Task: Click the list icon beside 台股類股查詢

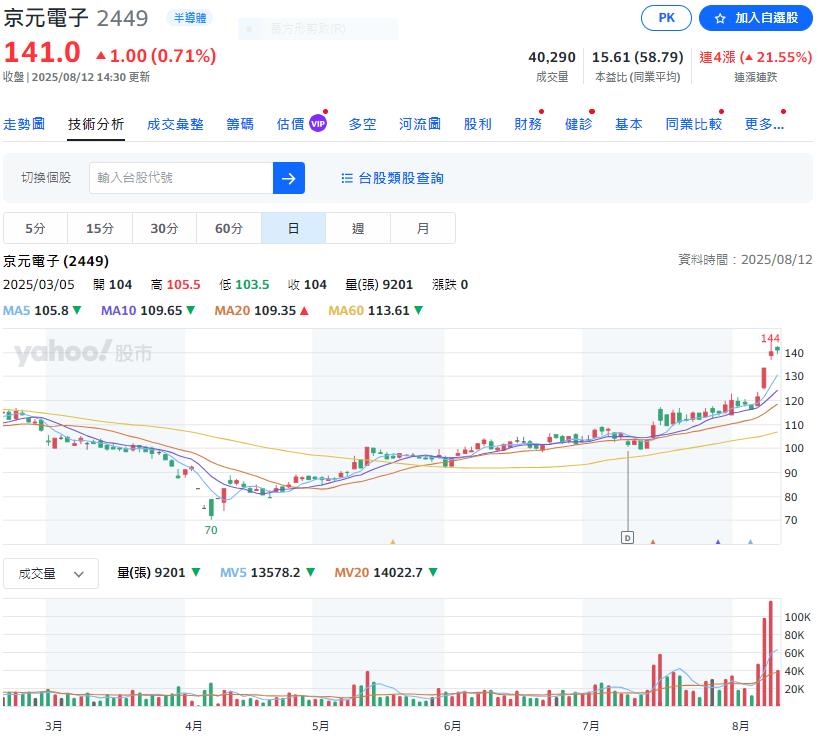Action: (347, 178)
